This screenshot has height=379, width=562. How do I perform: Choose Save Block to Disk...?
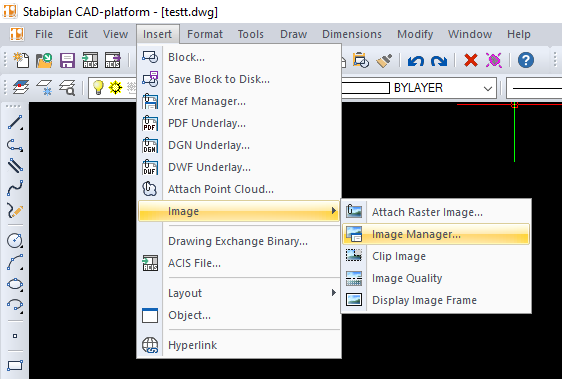point(239,79)
